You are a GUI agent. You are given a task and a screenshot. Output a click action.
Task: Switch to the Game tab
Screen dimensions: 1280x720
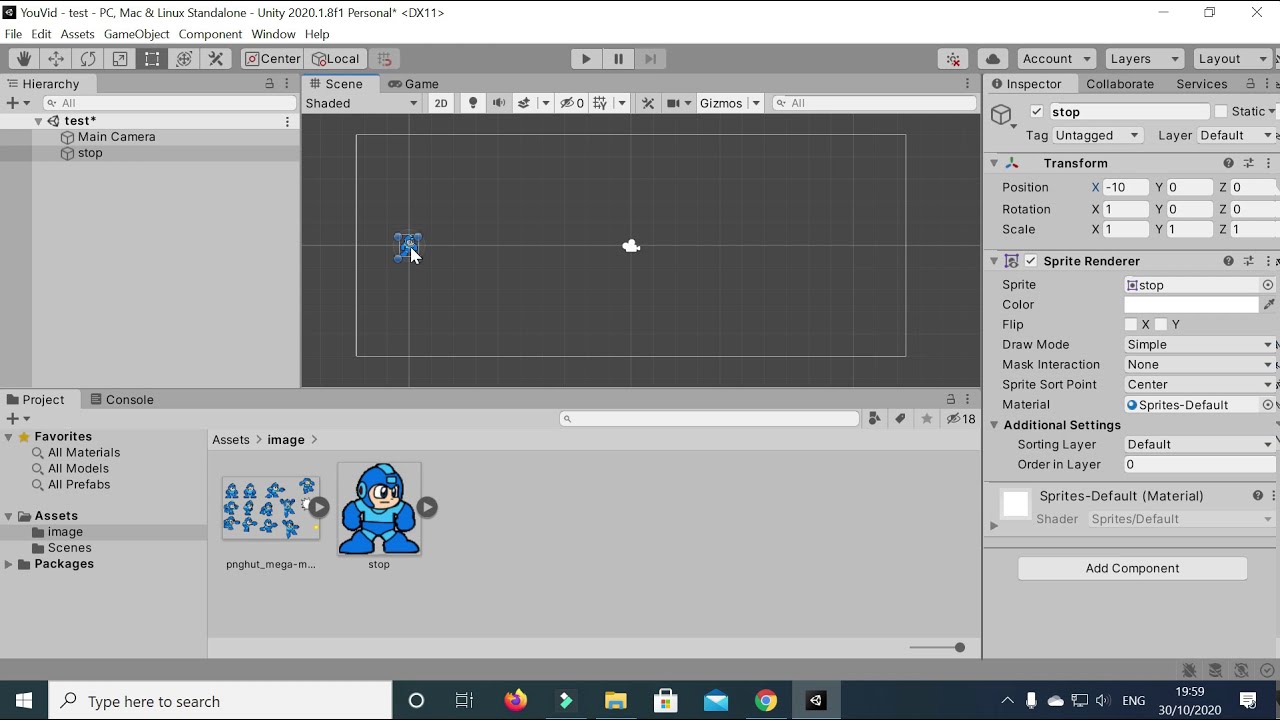(x=414, y=84)
